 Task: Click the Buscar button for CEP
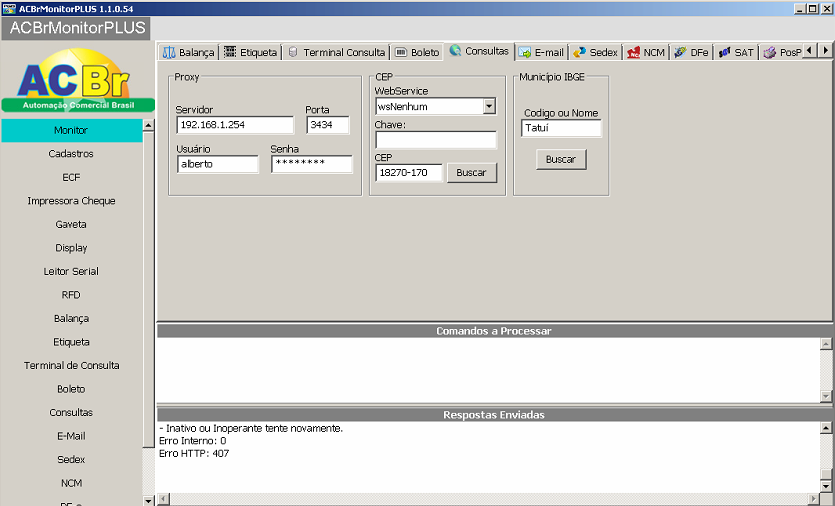tap(472, 173)
